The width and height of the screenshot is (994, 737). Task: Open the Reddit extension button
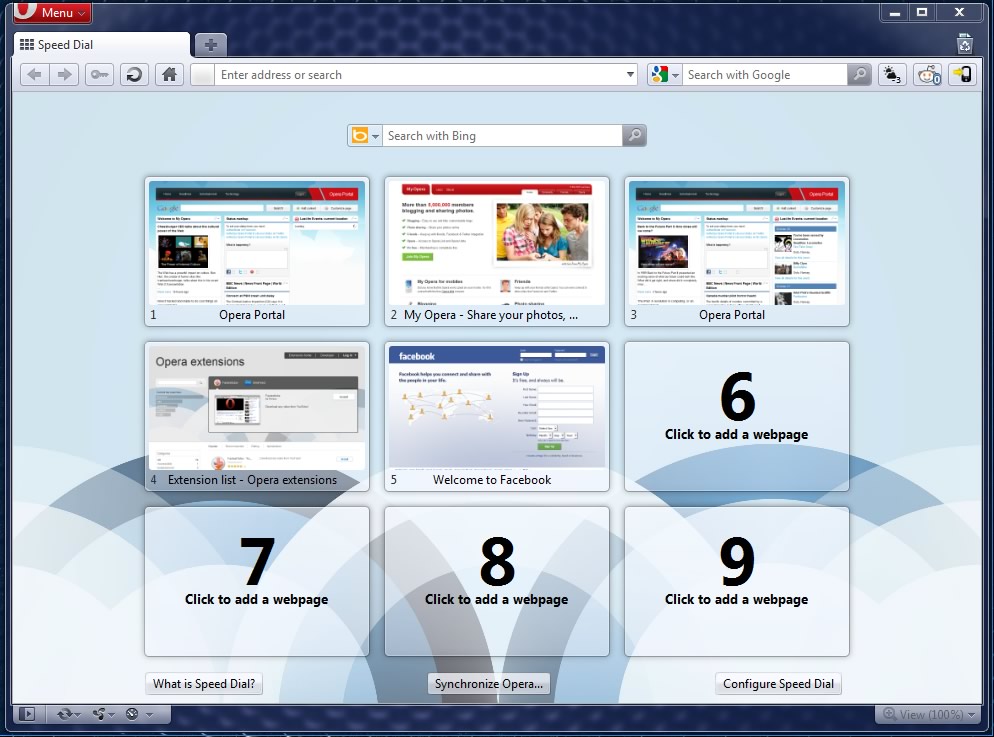pos(928,75)
